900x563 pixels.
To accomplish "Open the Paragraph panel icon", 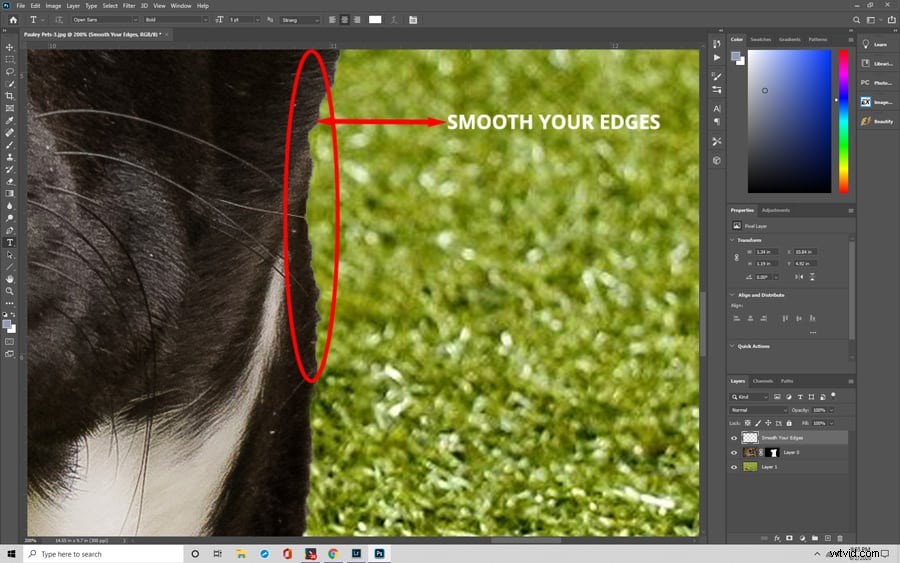I will tap(717, 122).
